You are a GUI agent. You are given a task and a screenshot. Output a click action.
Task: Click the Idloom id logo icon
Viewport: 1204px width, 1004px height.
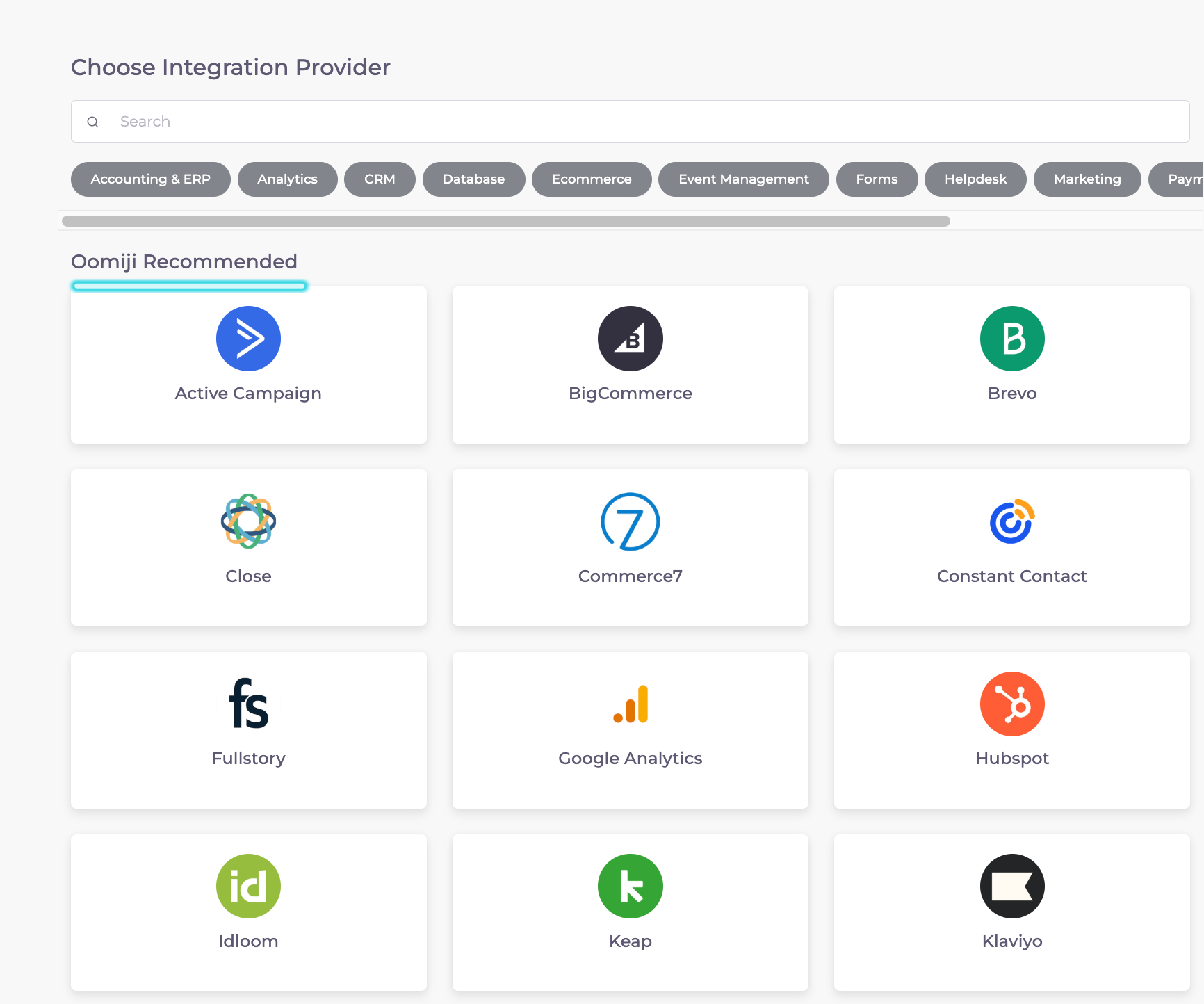(x=248, y=886)
